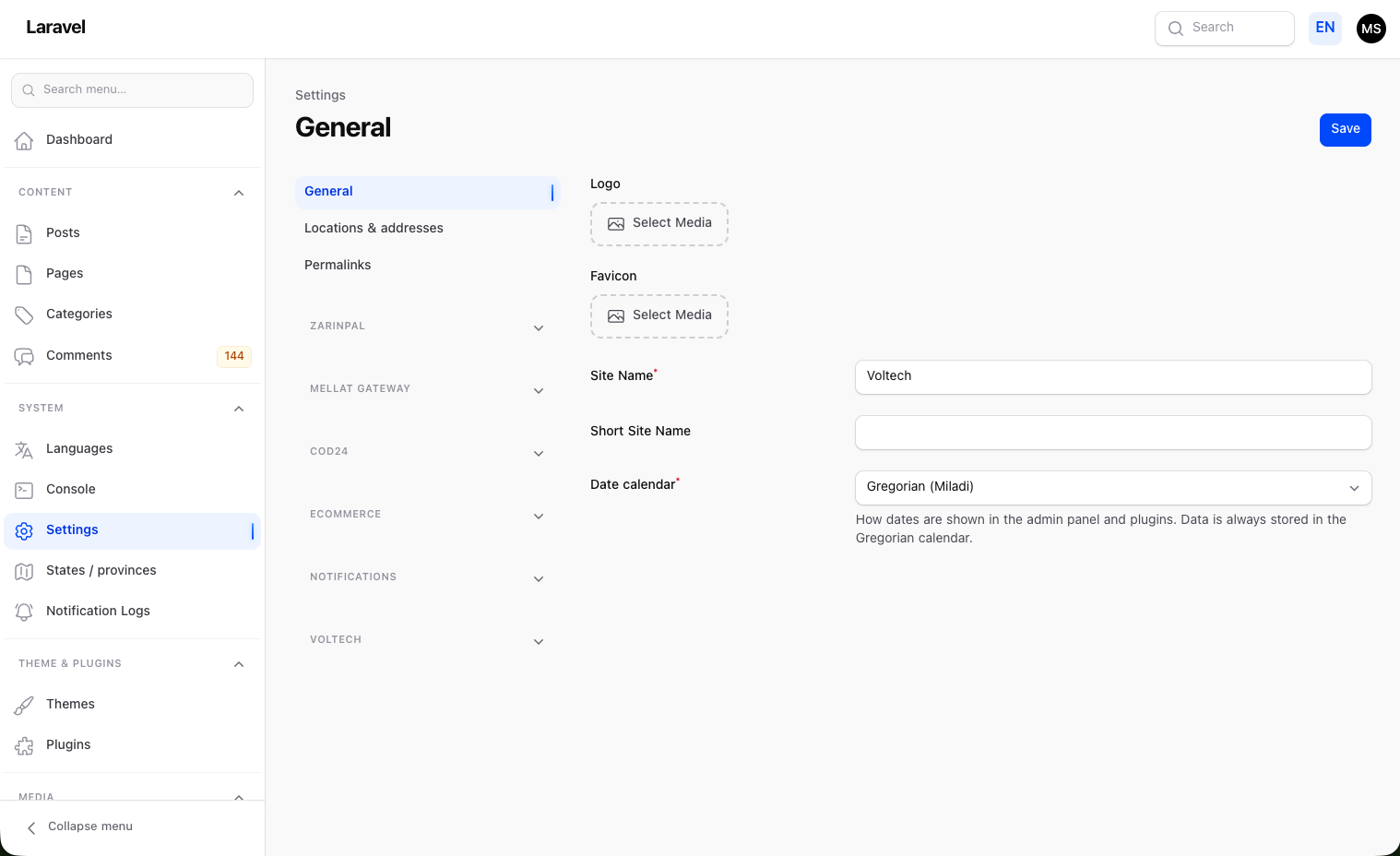Open Themes menu item
The image size is (1400, 856).
(x=132, y=705)
